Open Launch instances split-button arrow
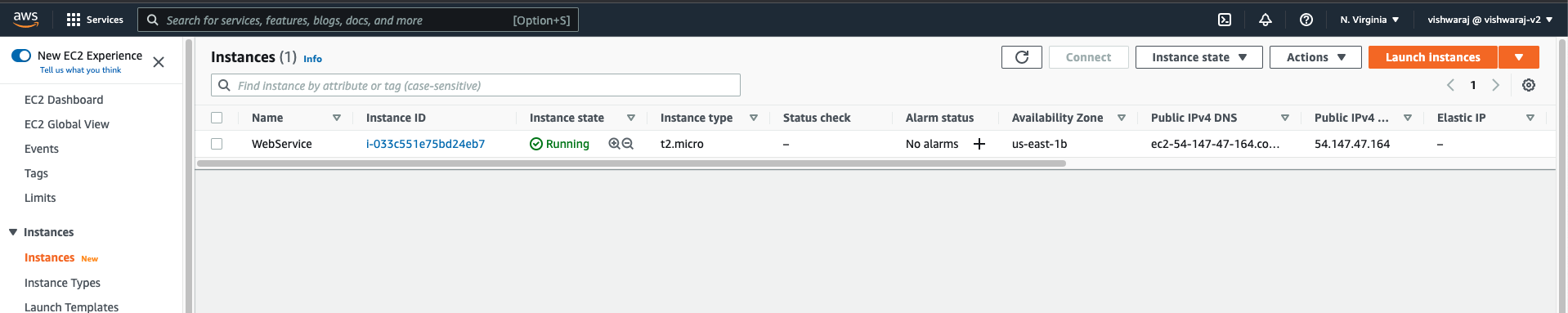The height and width of the screenshot is (313, 1568). [x=1519, y=57]
